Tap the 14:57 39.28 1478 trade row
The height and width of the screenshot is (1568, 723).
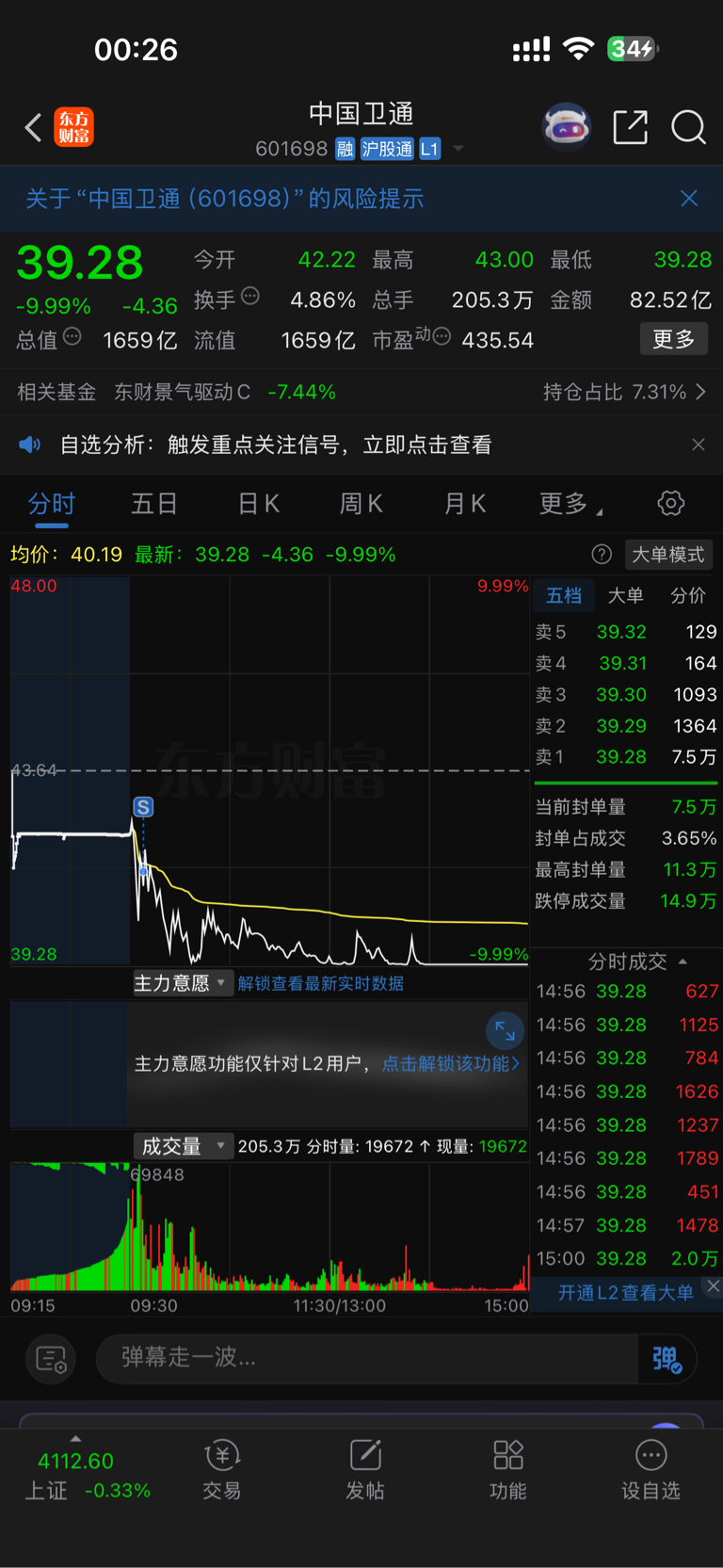(x=627, y=1225)
